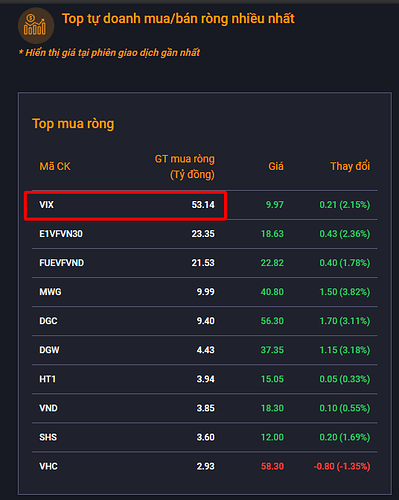Click VND change 0.10 (0.55%)
Viewport: 399px width, 500px height.
click(345, 408)
